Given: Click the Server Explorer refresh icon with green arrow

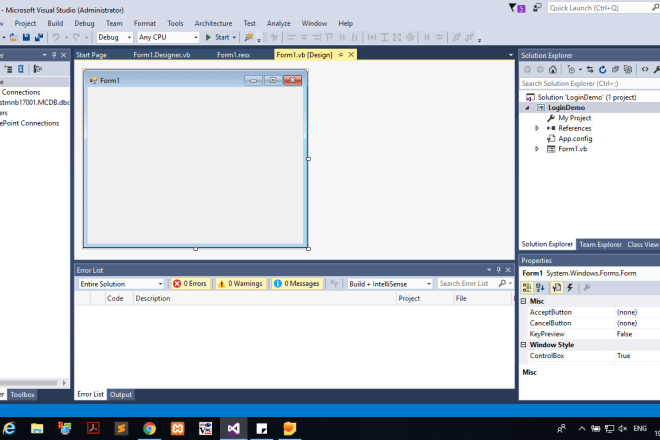Looking at the screenshot, I should (x=8, y=69).
